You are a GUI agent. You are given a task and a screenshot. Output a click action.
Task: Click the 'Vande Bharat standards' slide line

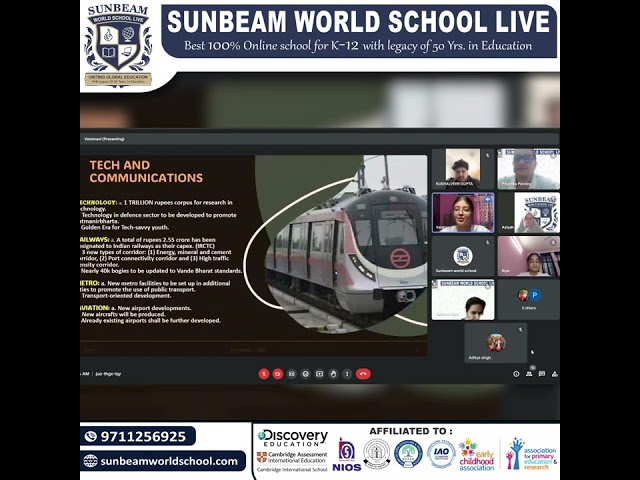coord(162,271)
